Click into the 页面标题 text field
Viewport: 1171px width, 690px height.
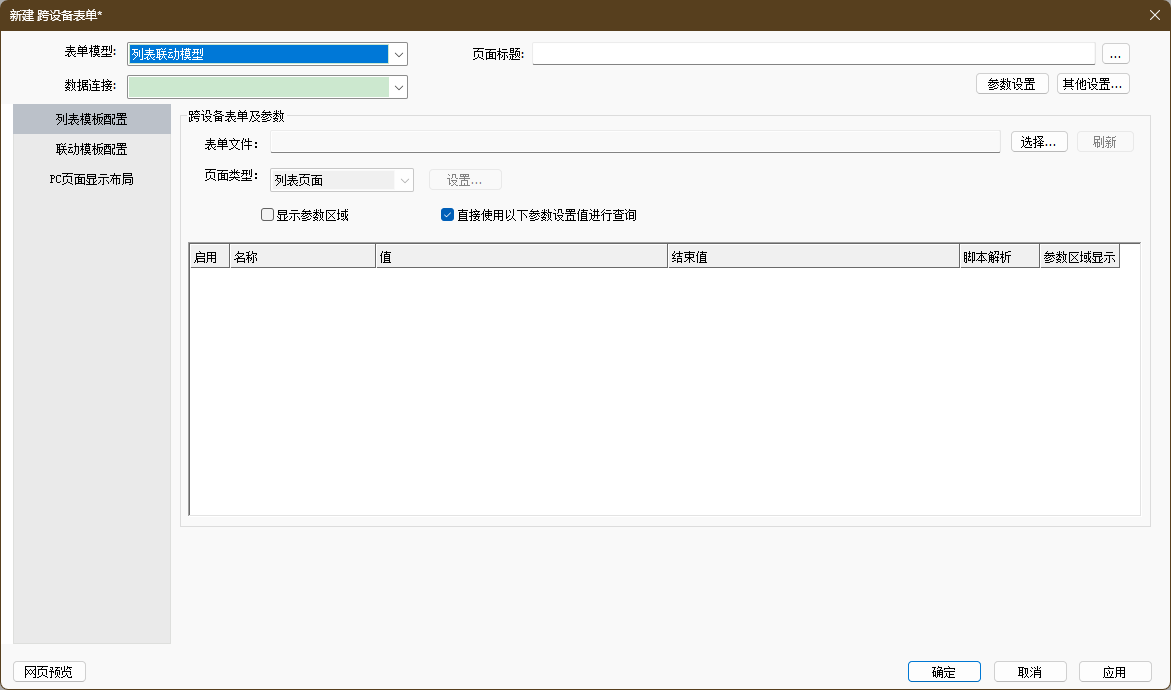[813, 54]
